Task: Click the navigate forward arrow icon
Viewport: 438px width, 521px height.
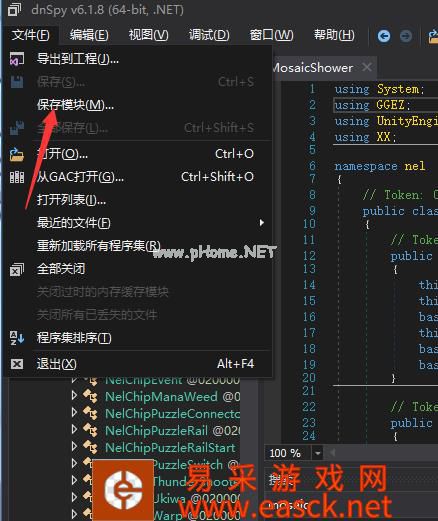Action: tap(406, 36)
